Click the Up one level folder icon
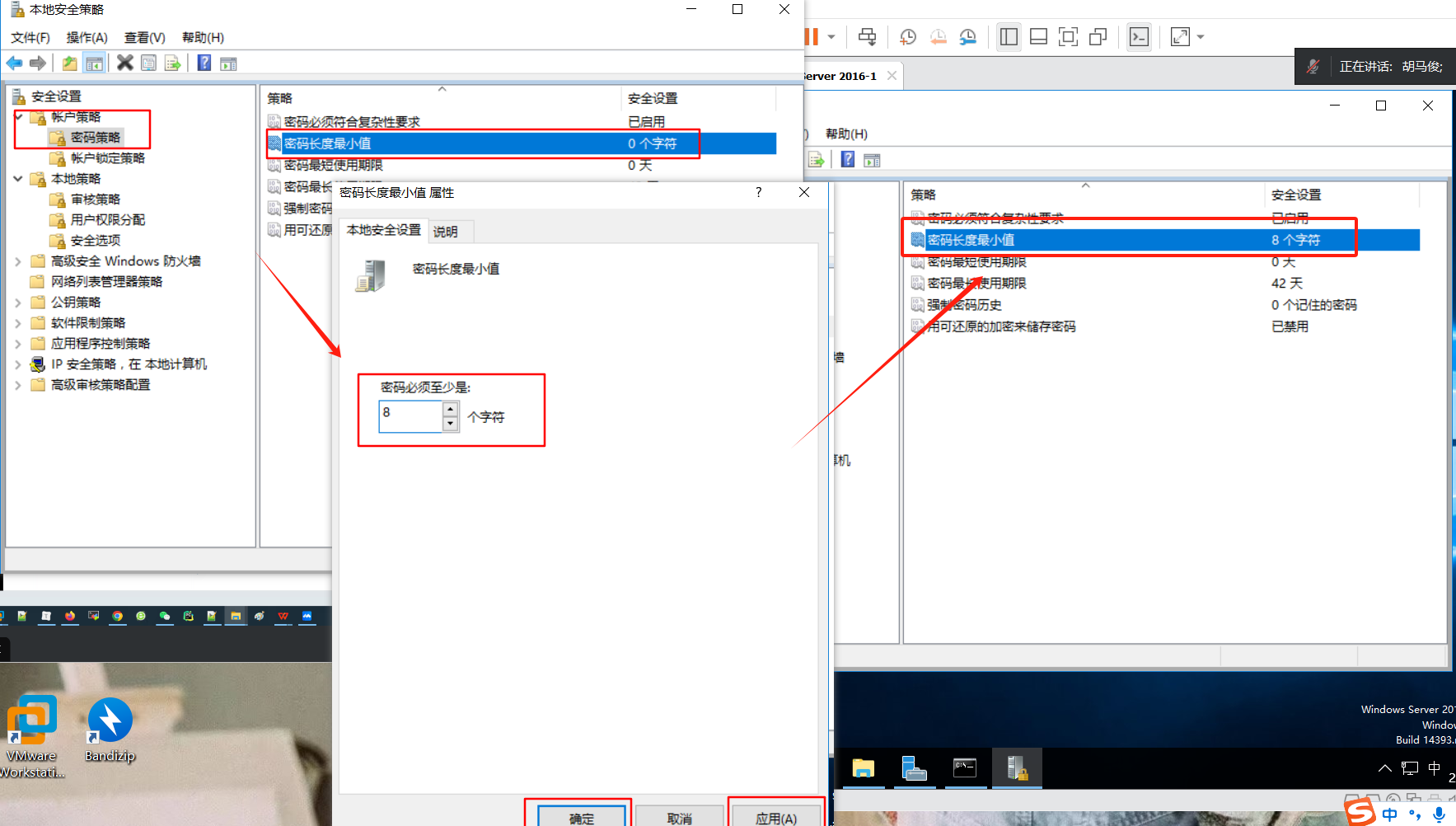 tap(70, 63)
